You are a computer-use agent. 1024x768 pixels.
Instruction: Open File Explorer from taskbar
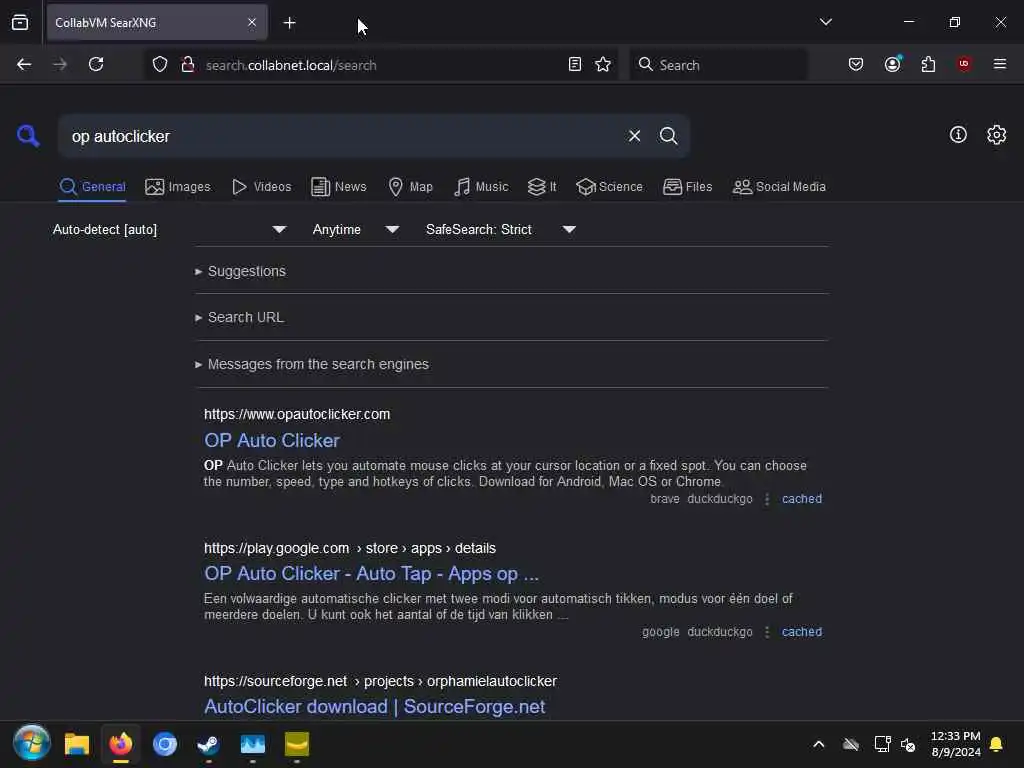click(76, 744)
